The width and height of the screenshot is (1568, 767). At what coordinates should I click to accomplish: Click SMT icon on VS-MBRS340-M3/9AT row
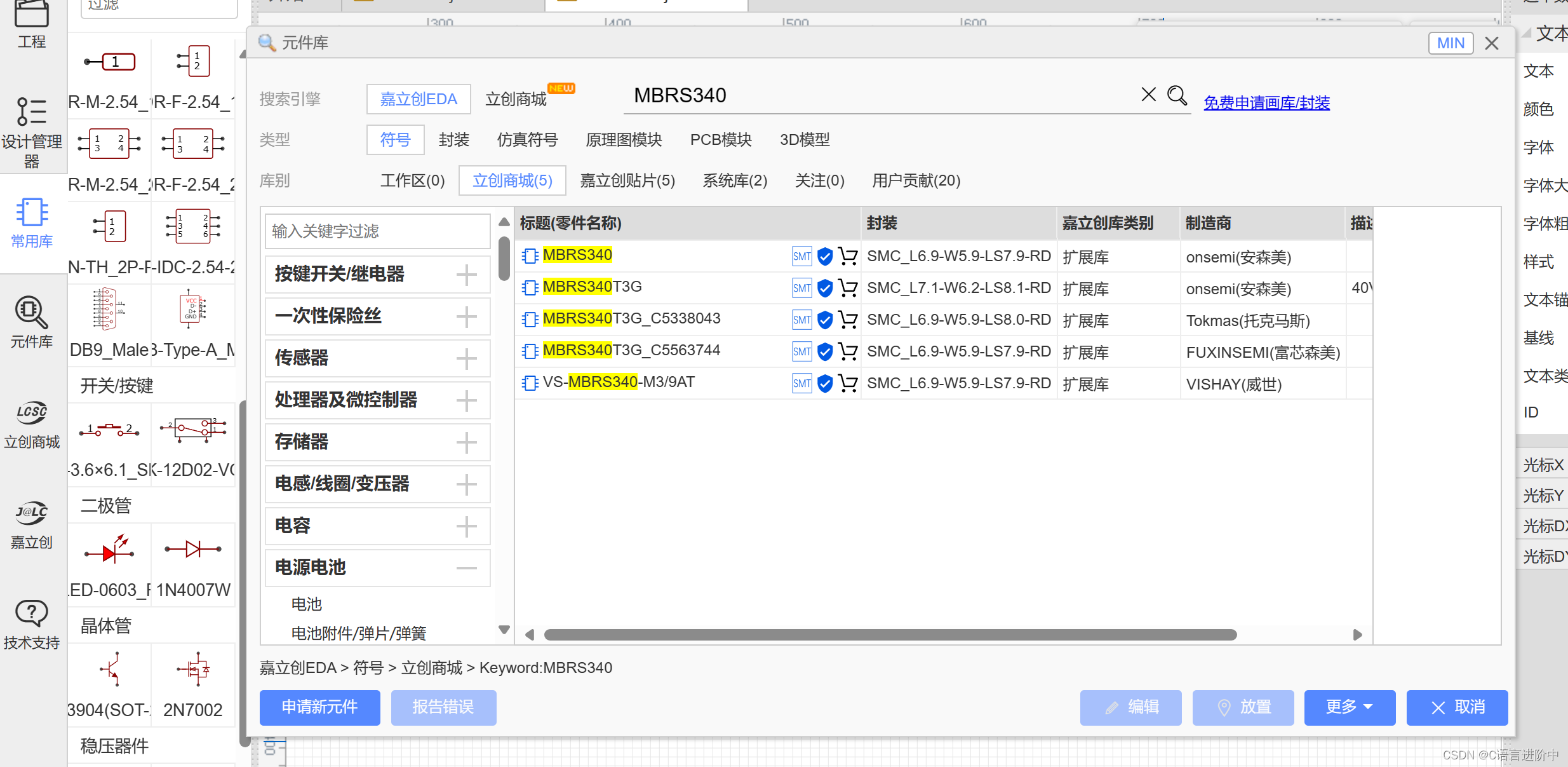801,383
